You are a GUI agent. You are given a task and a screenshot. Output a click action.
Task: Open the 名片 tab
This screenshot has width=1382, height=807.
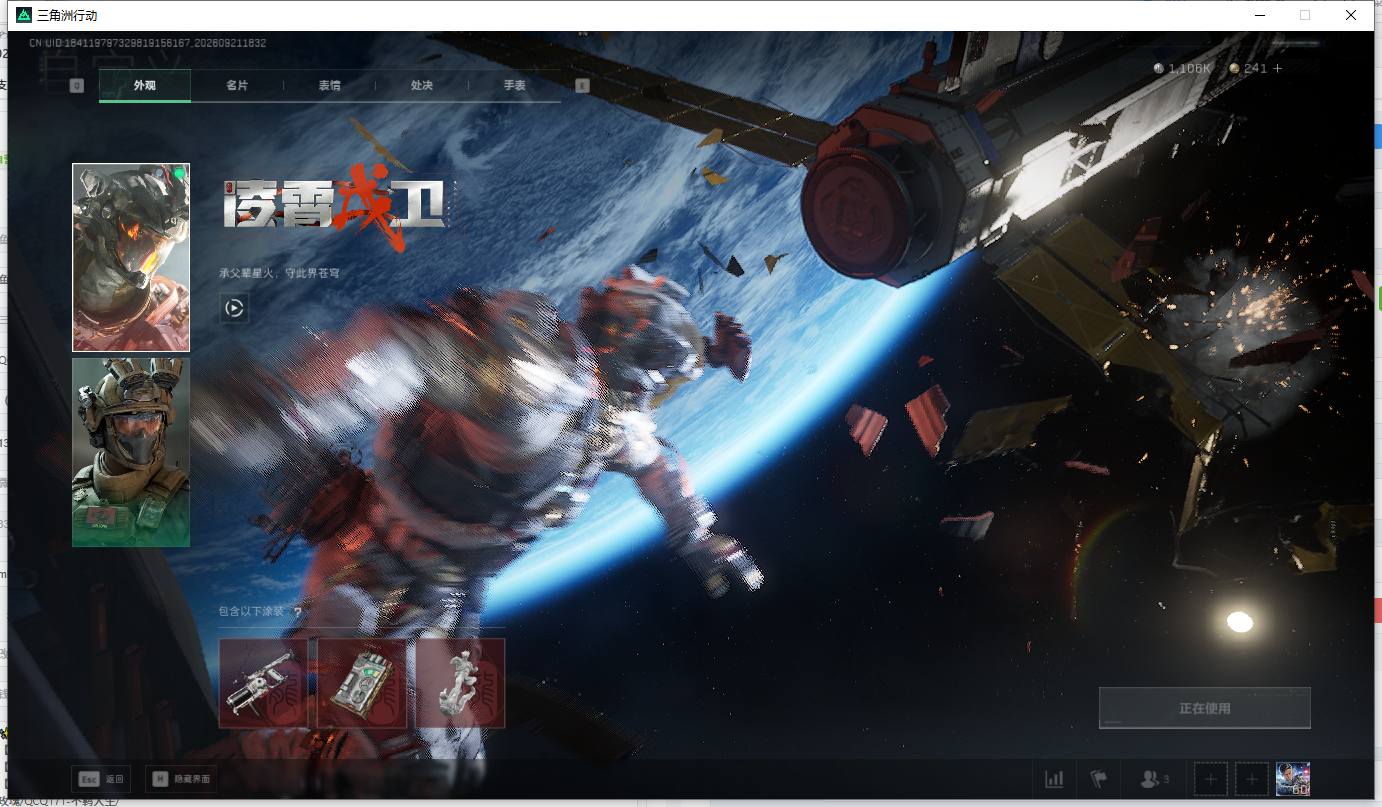(237, 86)
